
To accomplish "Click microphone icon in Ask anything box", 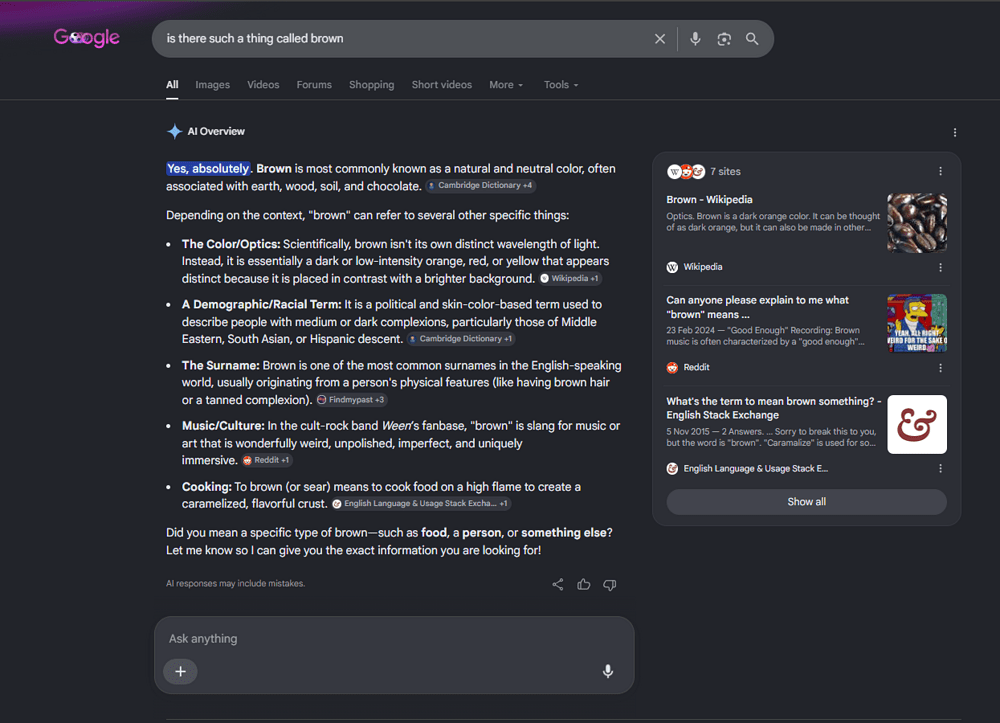I will click(608, 671).
